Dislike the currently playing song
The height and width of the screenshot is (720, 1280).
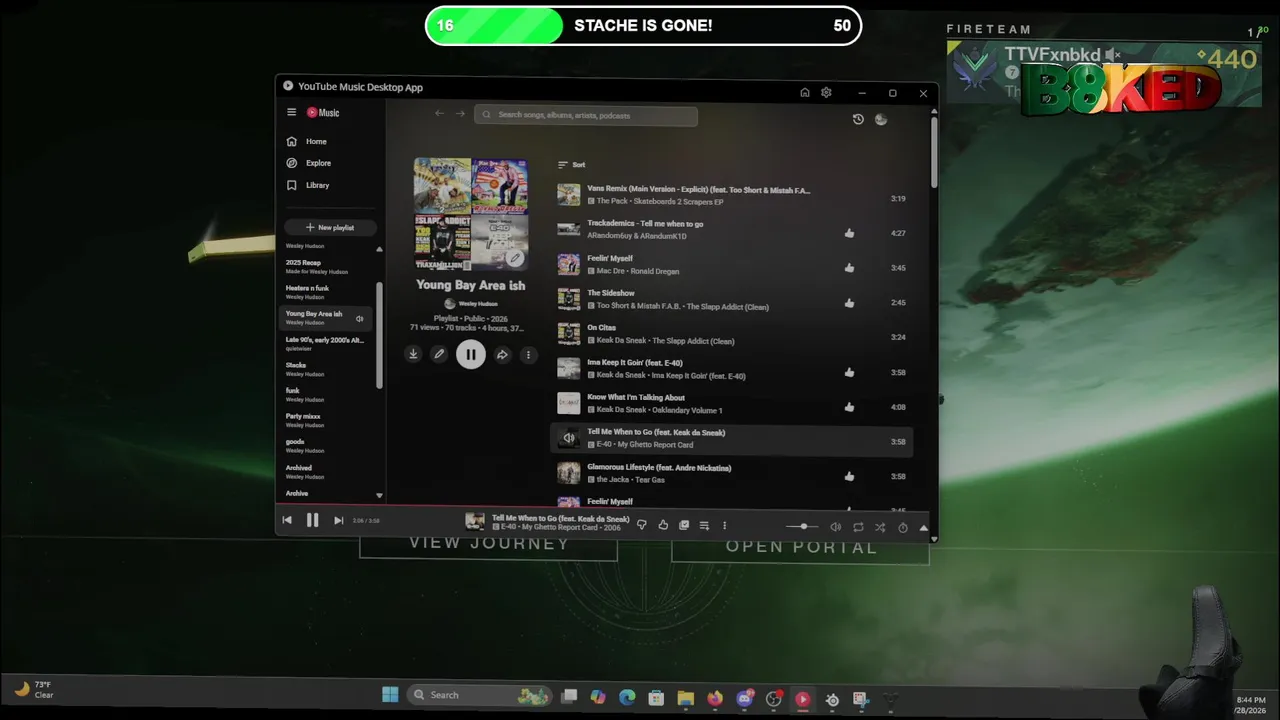pyautogui.click(x=642, y=525)
